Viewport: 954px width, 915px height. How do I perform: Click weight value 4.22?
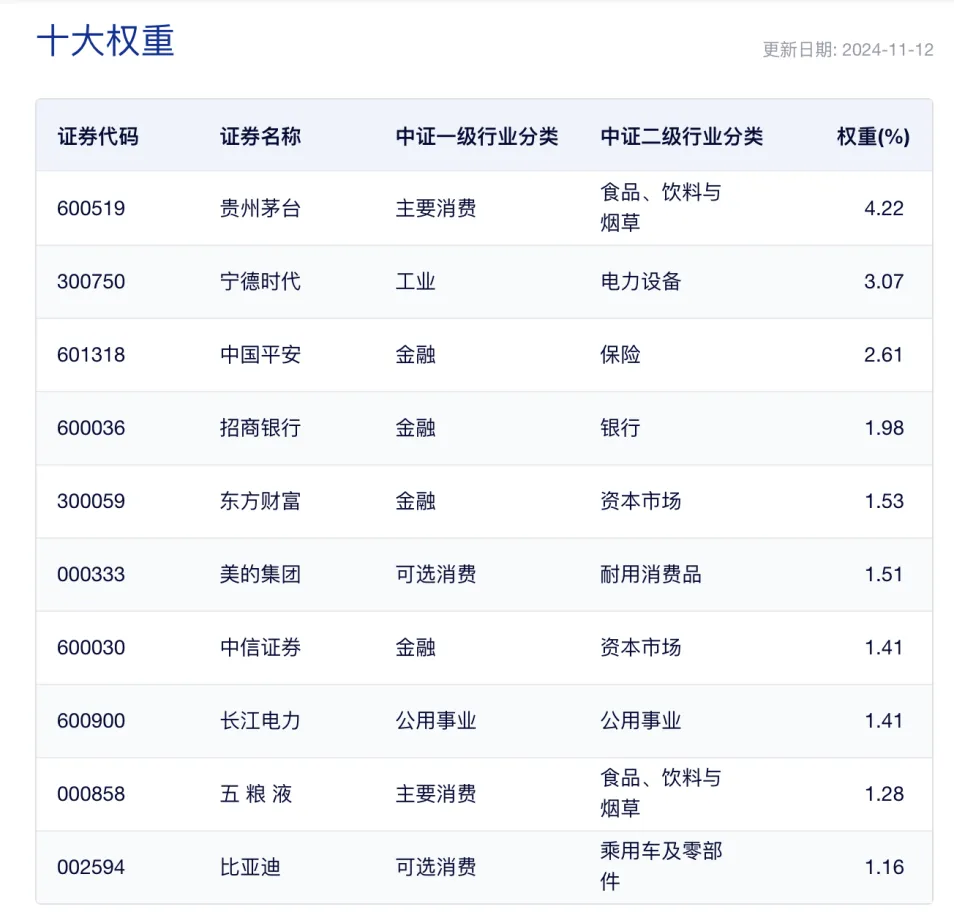click(x=884, y=209)
